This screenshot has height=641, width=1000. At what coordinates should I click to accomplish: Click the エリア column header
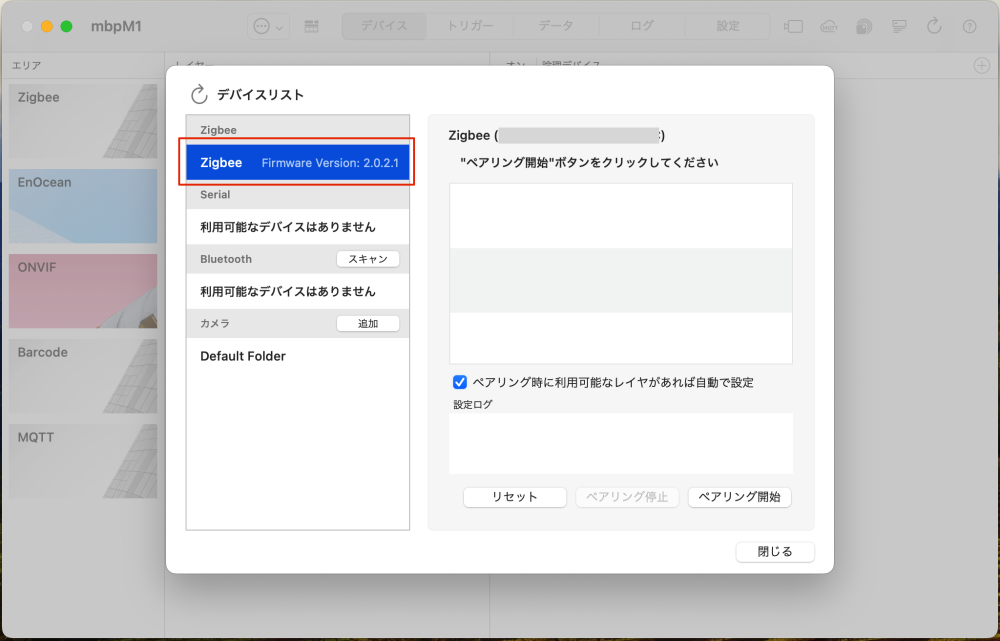click(27, 66)
